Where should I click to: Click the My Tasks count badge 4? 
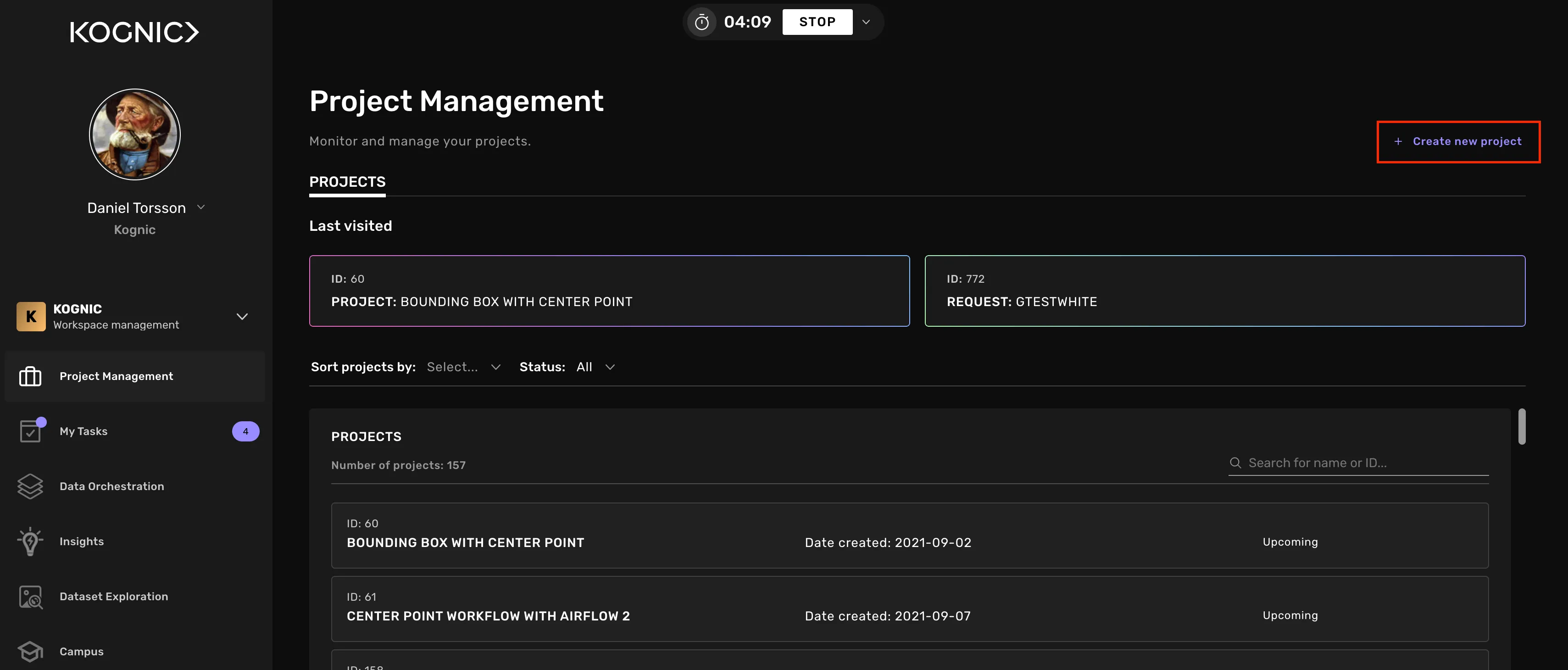[x=245, y=431]
